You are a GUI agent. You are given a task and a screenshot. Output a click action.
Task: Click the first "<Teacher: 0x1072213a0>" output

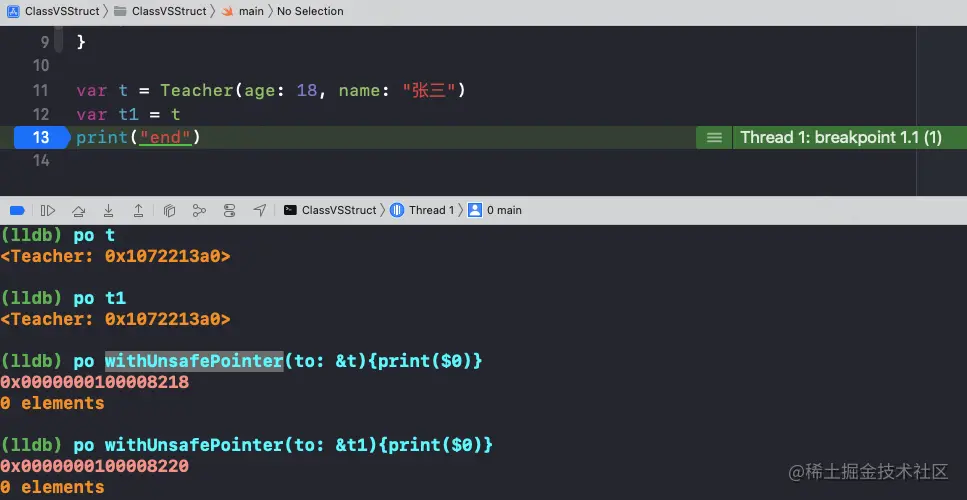pyautogui.click(x=115, y=256)
